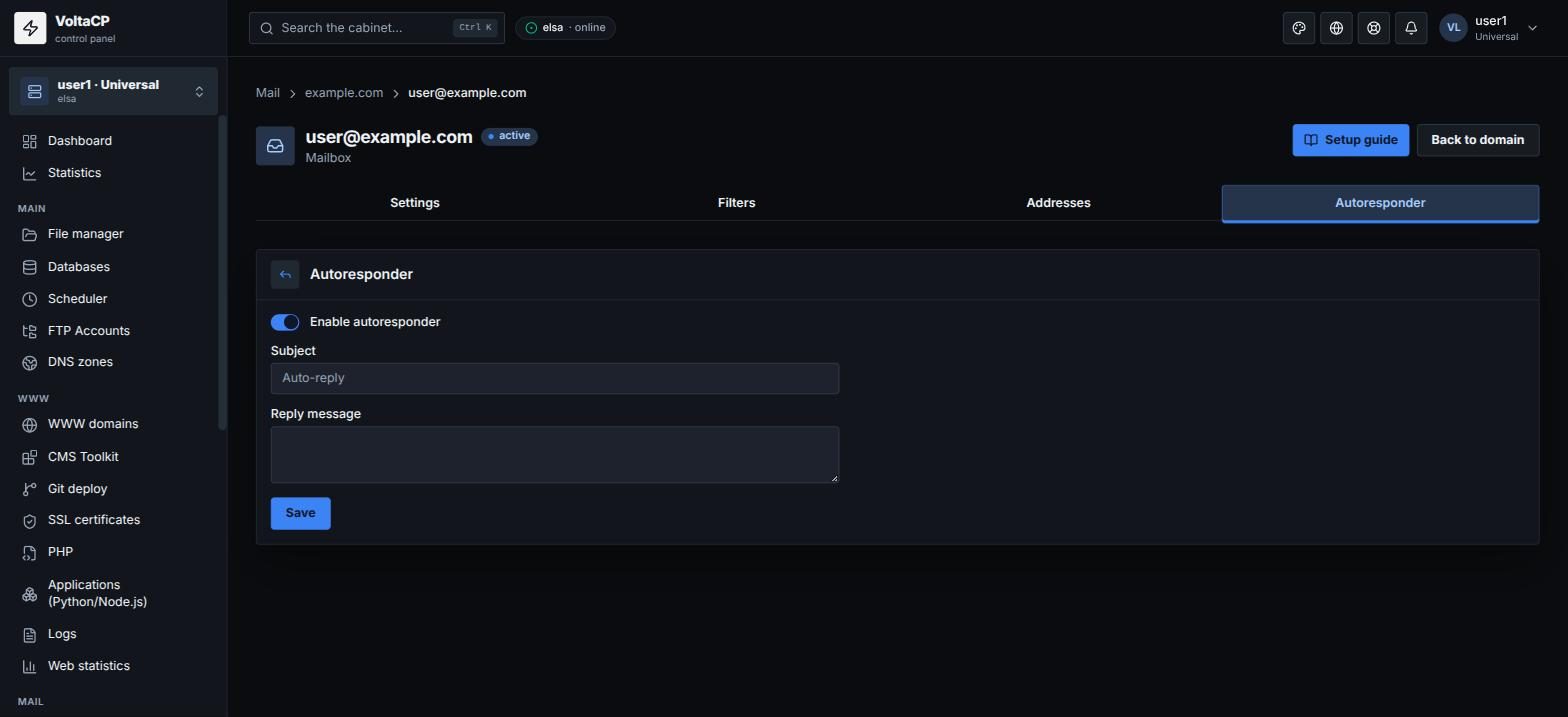Image resolution: width=1568 pixels, height=717 pixels.
Task: Open Databases in the sidebar
Action: pos(113,267)
